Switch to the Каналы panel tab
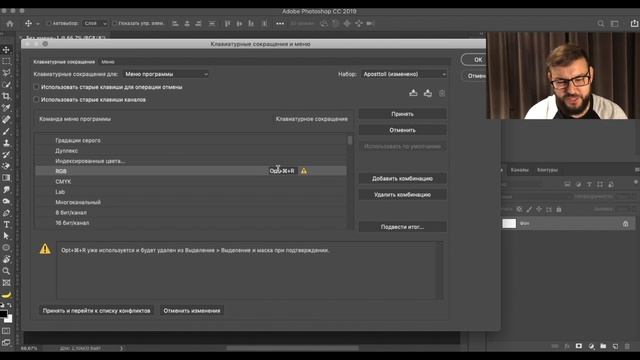Viewport: 640px width, 360px height. (x=519, y=170)
